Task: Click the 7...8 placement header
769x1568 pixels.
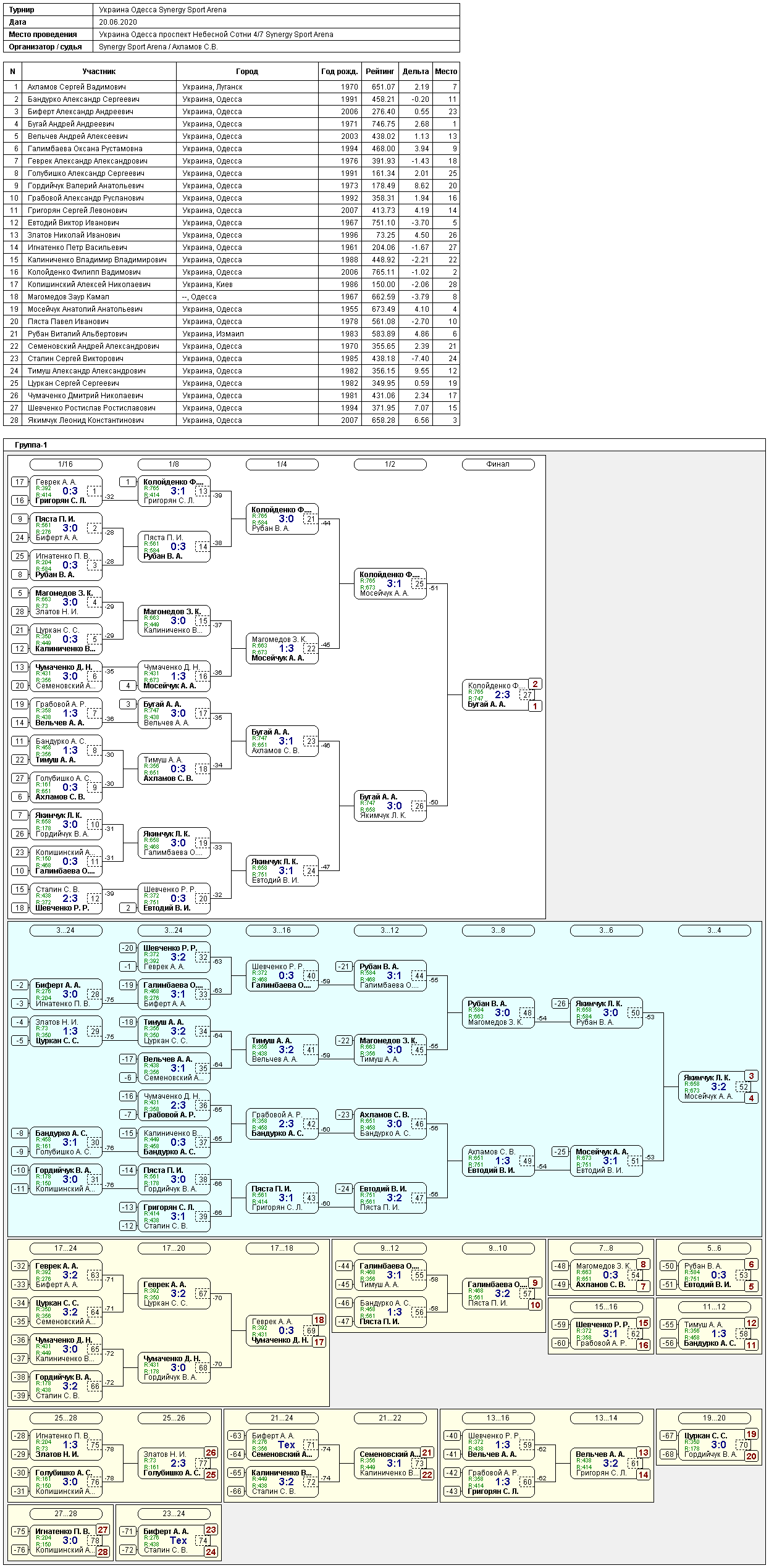Action: [607, 1248]
